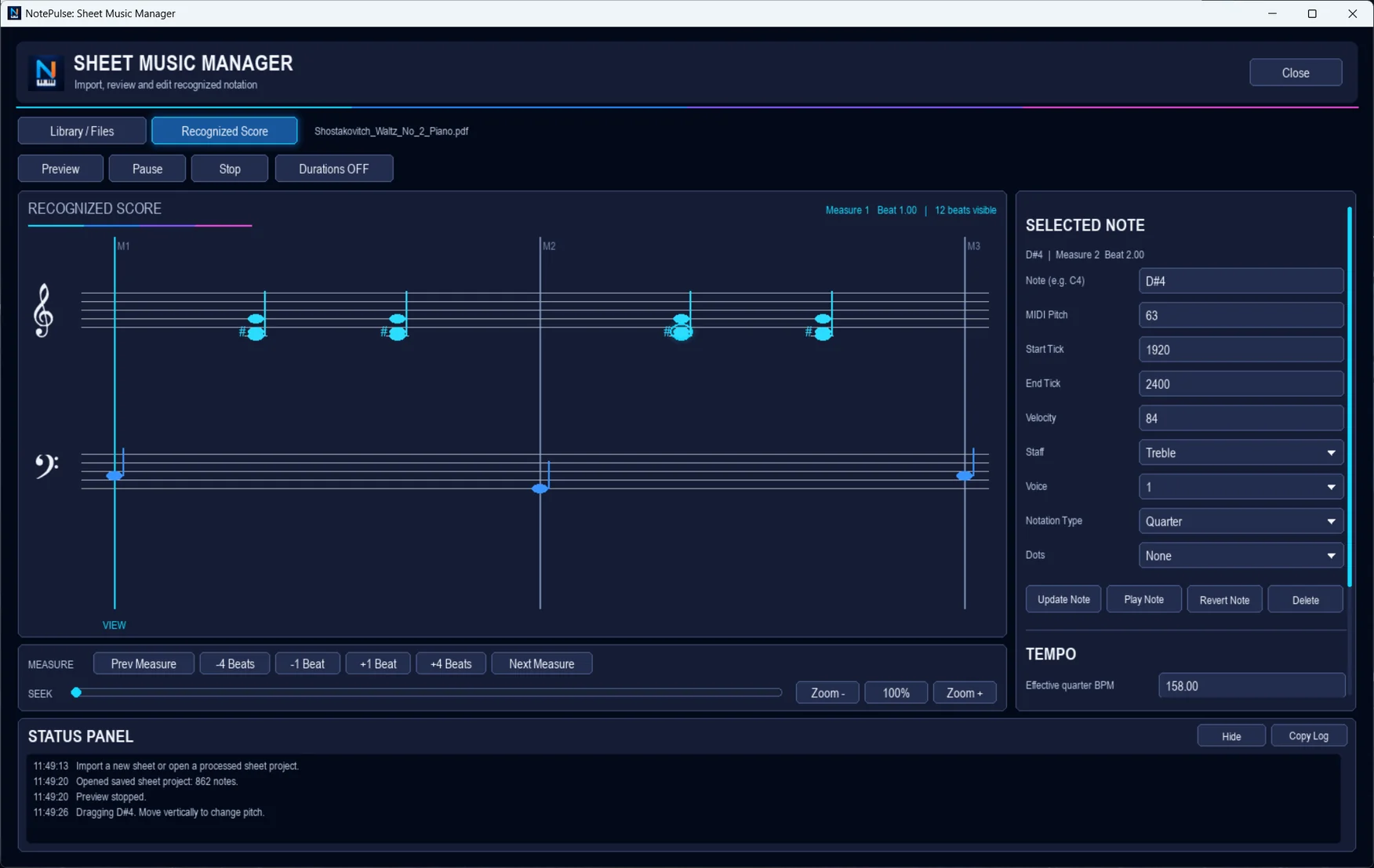Start the Preview playback
Viewport: 1374px width, 868px height.
pos(60,169)
